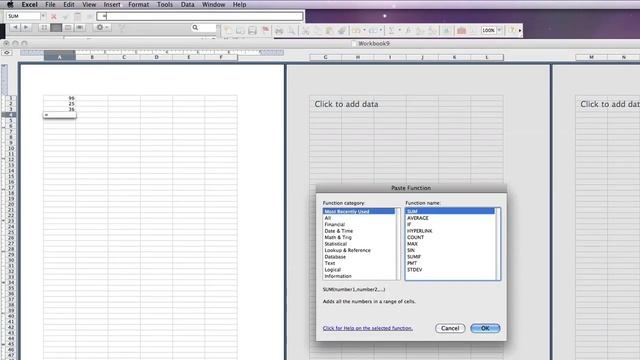Open Help on the selected function link
The height and width of the screenshot is (360, 640).
pos(367,328)
